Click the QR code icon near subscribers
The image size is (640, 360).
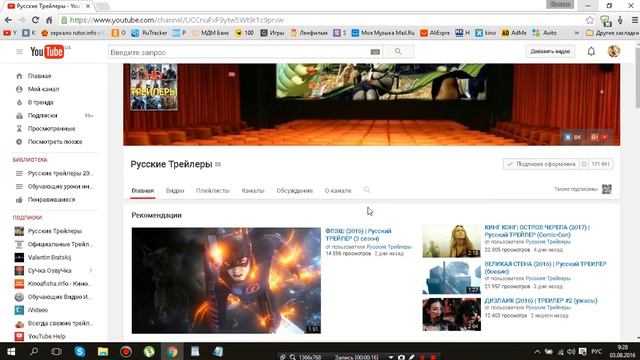point(607,189)
